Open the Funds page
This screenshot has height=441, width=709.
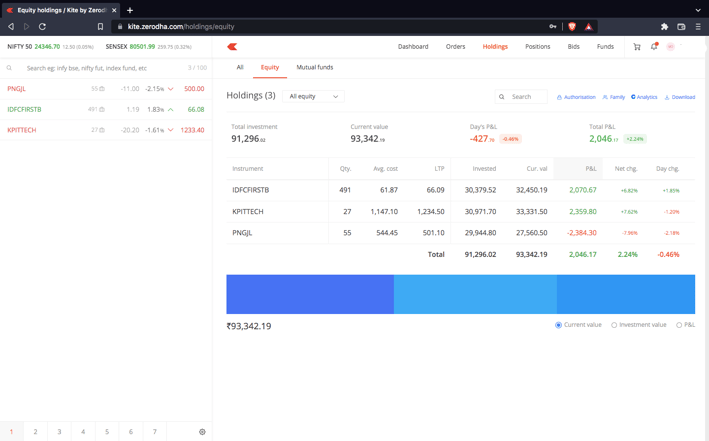click(x=605, y=47)
